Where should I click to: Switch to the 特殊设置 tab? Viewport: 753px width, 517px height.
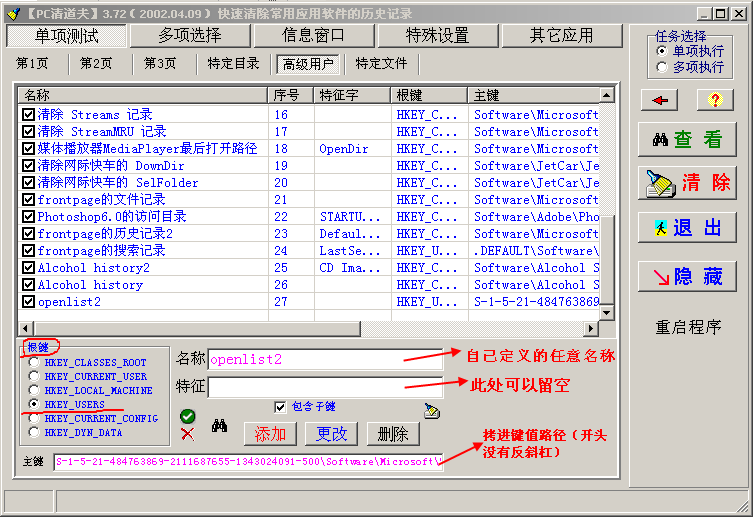[437, 35]
